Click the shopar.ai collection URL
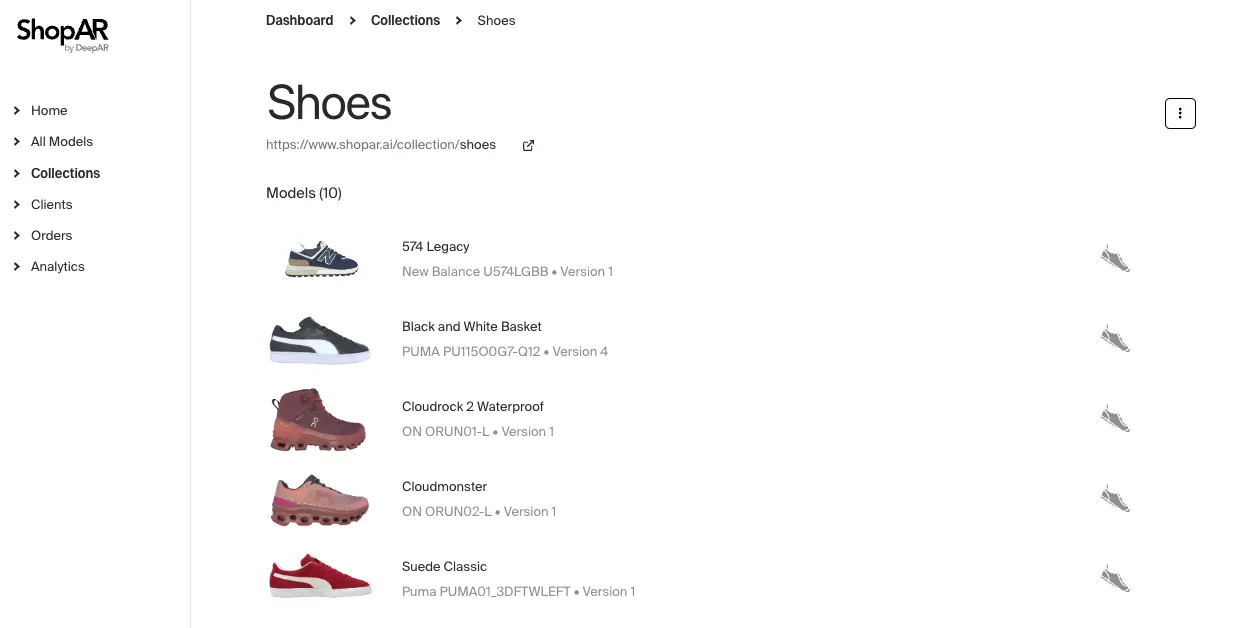The image size is (1247, 628). [x=381, y=144]
